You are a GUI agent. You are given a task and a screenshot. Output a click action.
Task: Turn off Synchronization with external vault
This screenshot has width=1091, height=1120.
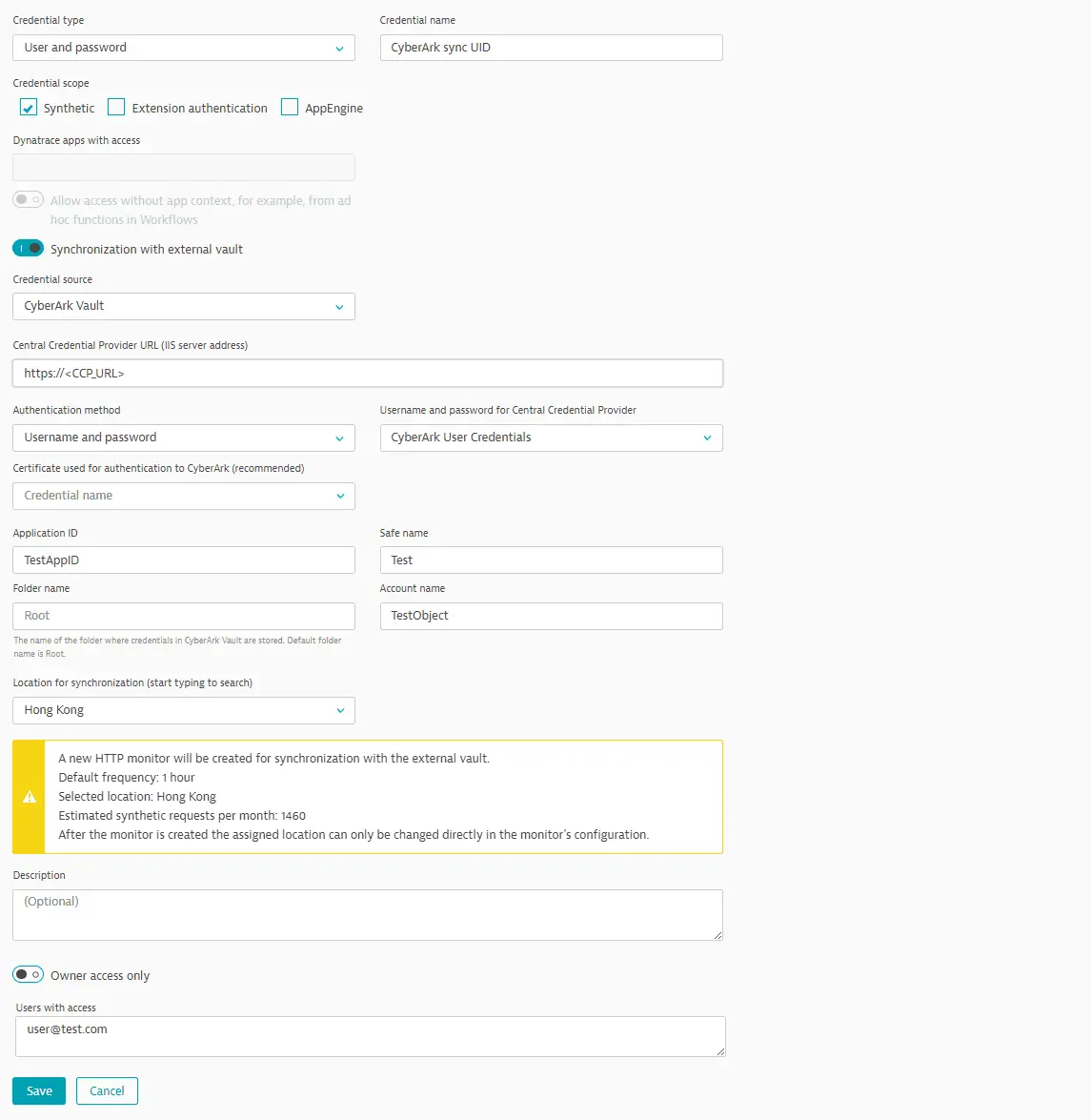pos(29,249)
